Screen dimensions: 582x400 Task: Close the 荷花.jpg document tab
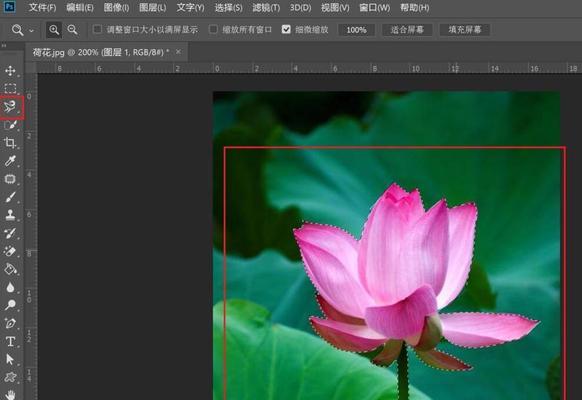pyautogui.click(x=179, y=52)
